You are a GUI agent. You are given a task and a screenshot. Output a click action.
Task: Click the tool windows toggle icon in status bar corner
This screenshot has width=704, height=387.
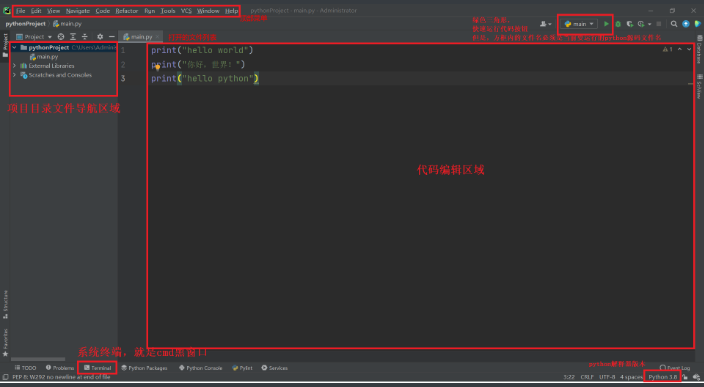click(x=5, y=377)
